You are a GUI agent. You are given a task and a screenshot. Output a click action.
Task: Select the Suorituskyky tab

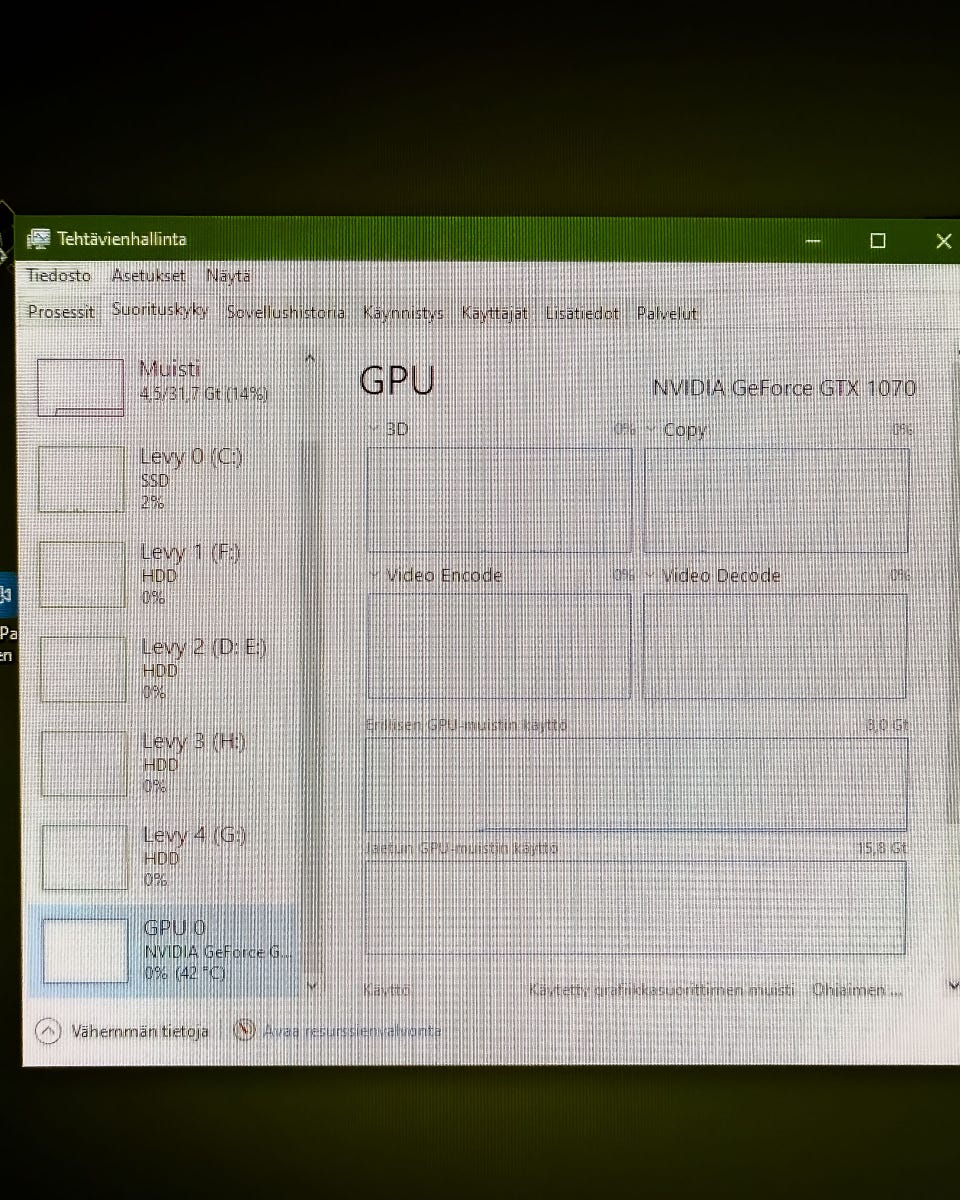[160, 310]
